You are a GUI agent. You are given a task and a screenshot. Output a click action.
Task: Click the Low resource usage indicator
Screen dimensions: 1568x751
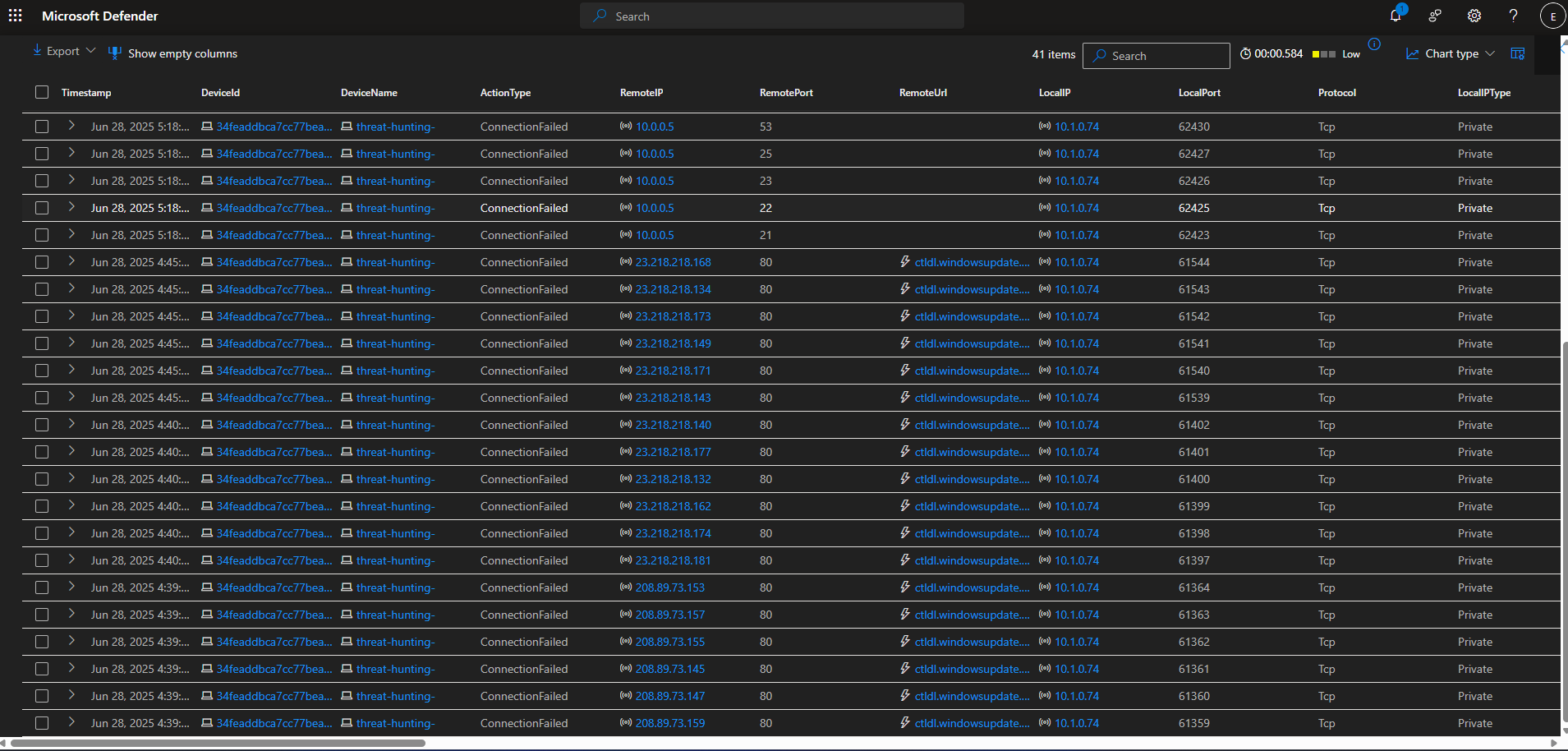click(x=1336, y=54)
